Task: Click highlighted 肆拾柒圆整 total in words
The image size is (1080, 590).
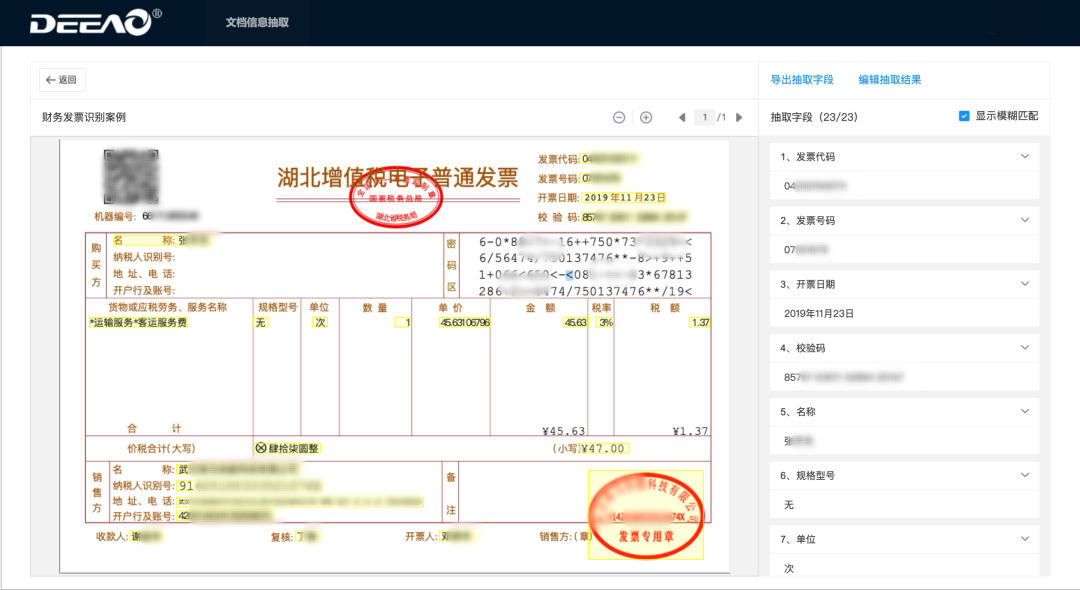Action: 287,448
